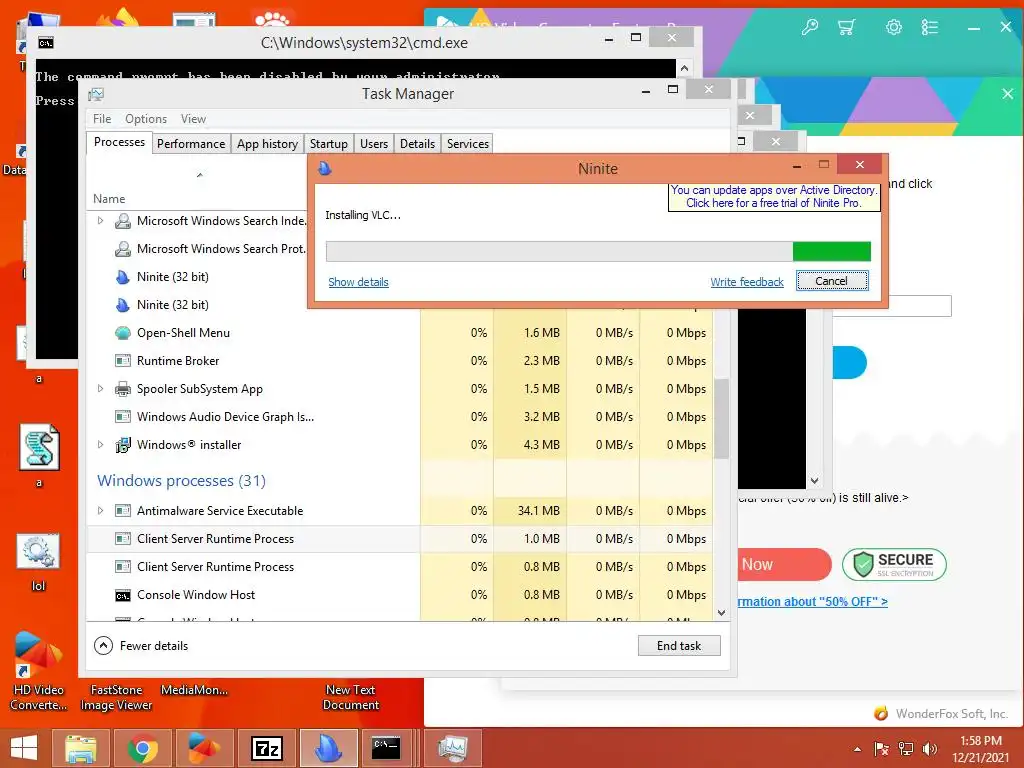Select the first Ninite (32 bit) process
1024x768 pixels.
click(x=172, y=277)
